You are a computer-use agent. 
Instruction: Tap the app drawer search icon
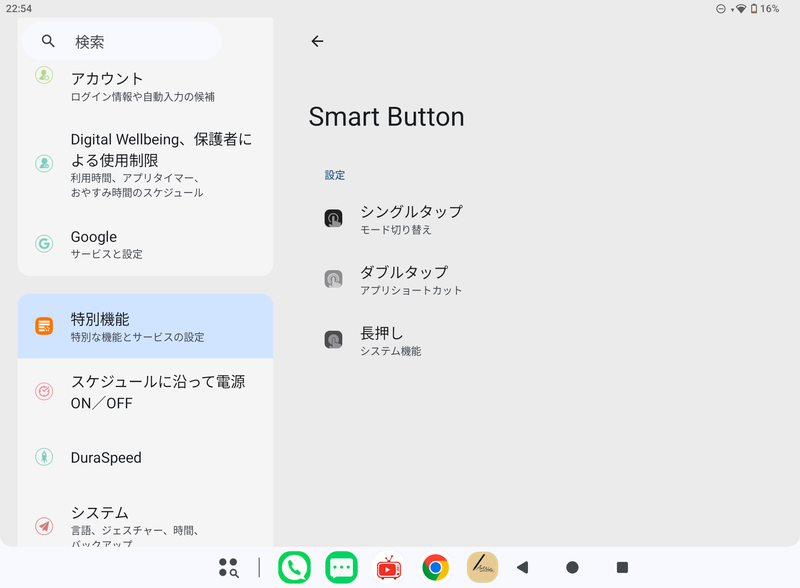[x=228, y=567]
